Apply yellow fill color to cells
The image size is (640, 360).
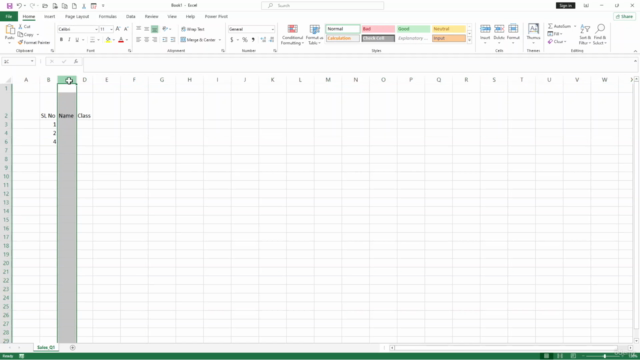coord(108,40)
